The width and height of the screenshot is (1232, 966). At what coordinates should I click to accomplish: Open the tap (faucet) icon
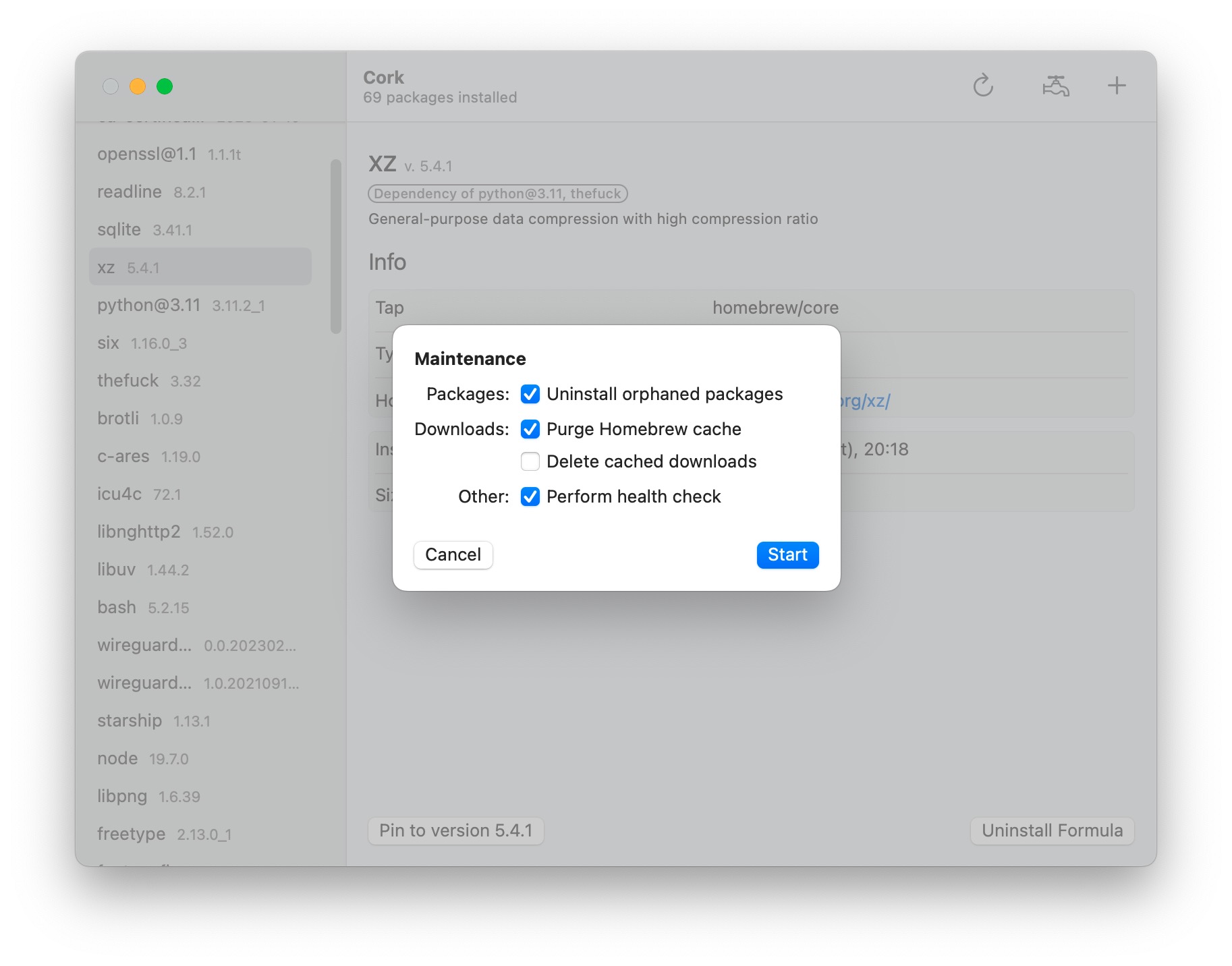1055,86
